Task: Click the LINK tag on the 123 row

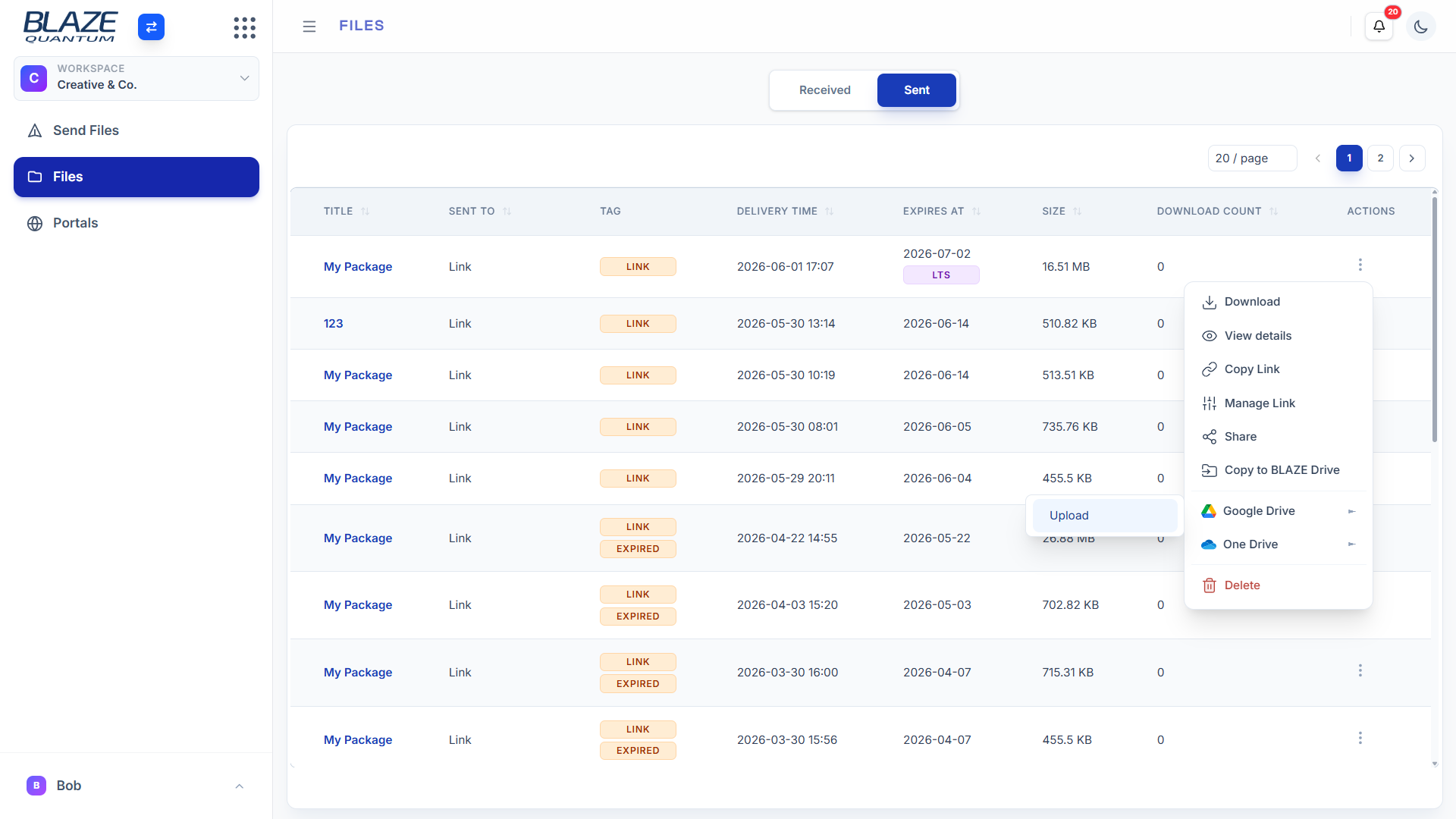Action: click(638, 324)
